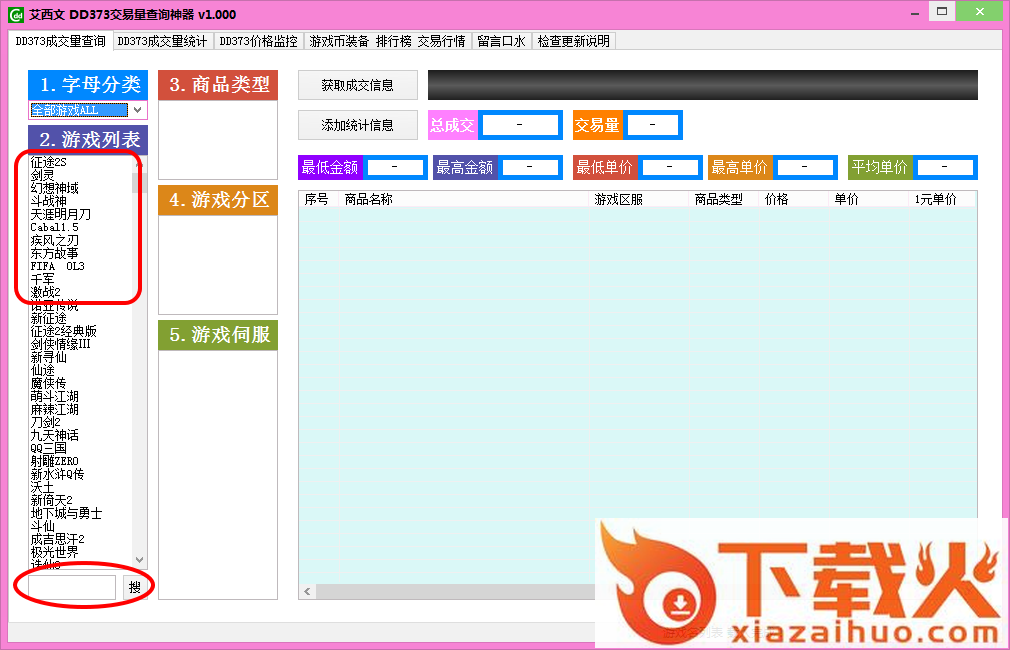Click the game list scroll-down arrow
The width and height of the screenshot is (1010, 650).
pos(139,561)
